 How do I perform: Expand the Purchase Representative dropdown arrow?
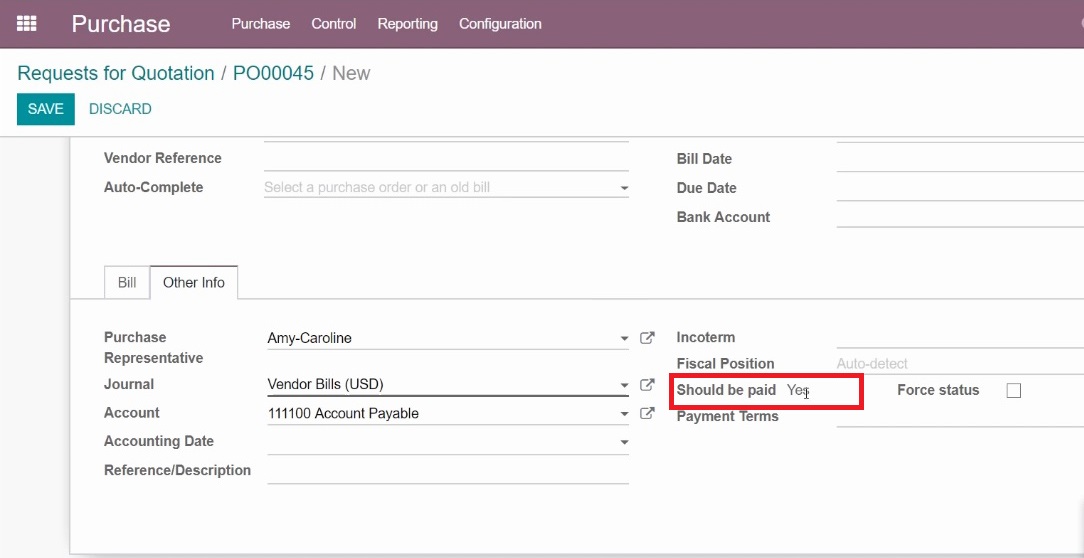624,339
